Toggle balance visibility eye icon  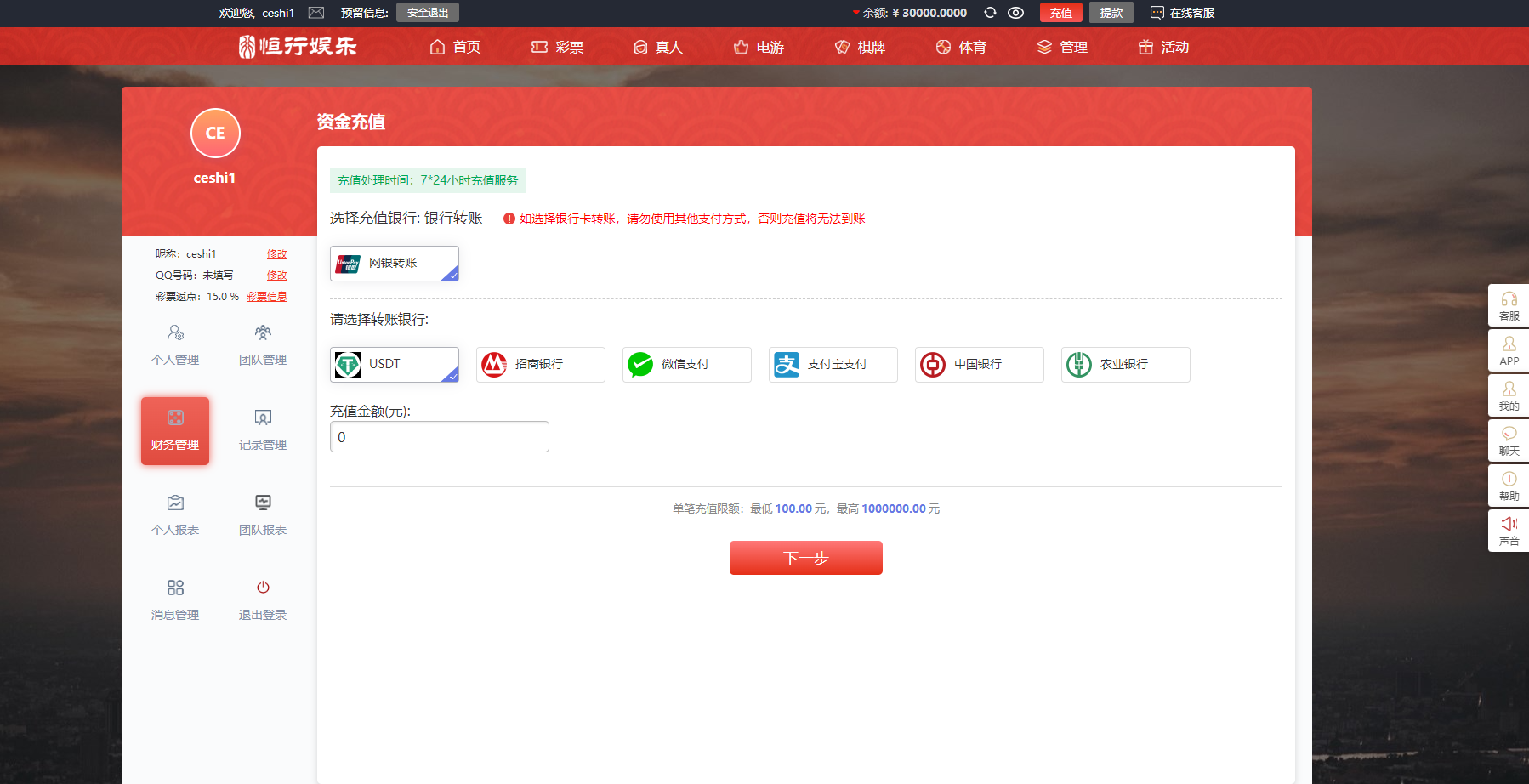click(x=1015, y=13)
